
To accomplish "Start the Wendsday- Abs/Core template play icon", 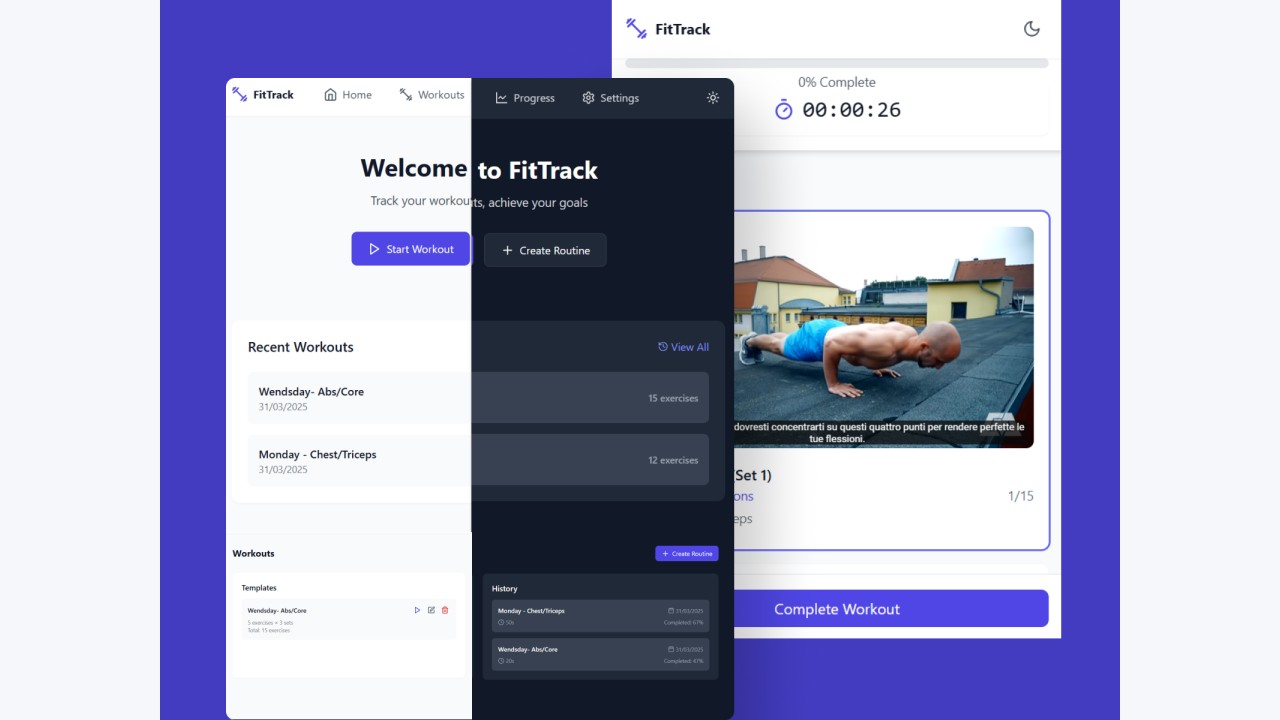I will click(418, 610).
